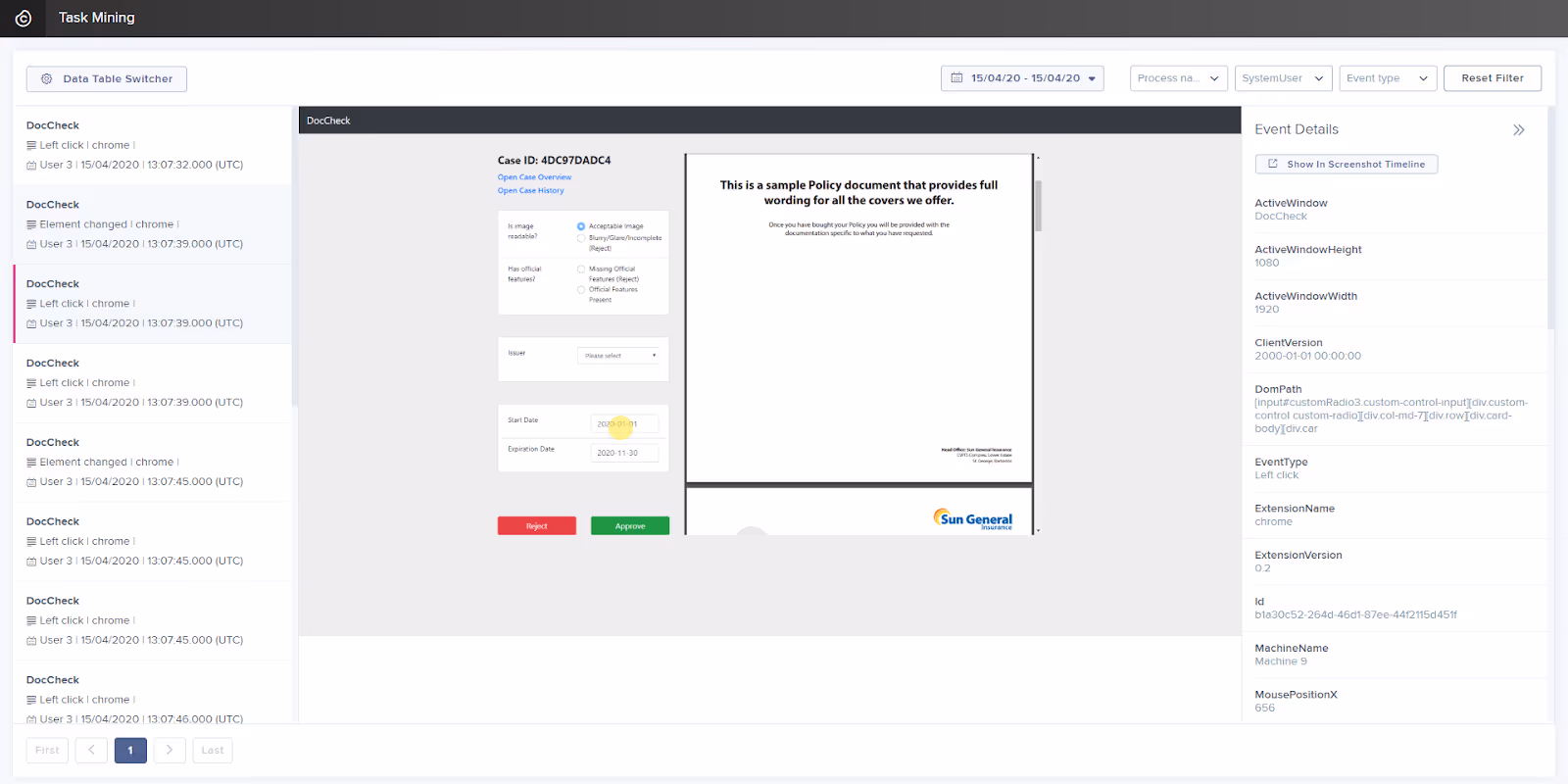The width and height of the screenshot is (1568, 784).
Task: Collapse Event Details with double chevron
Action: click(1518, 129)
